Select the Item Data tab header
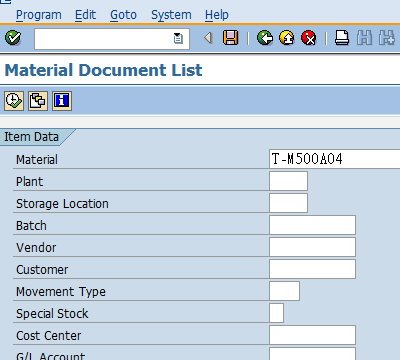 [32, 137]
